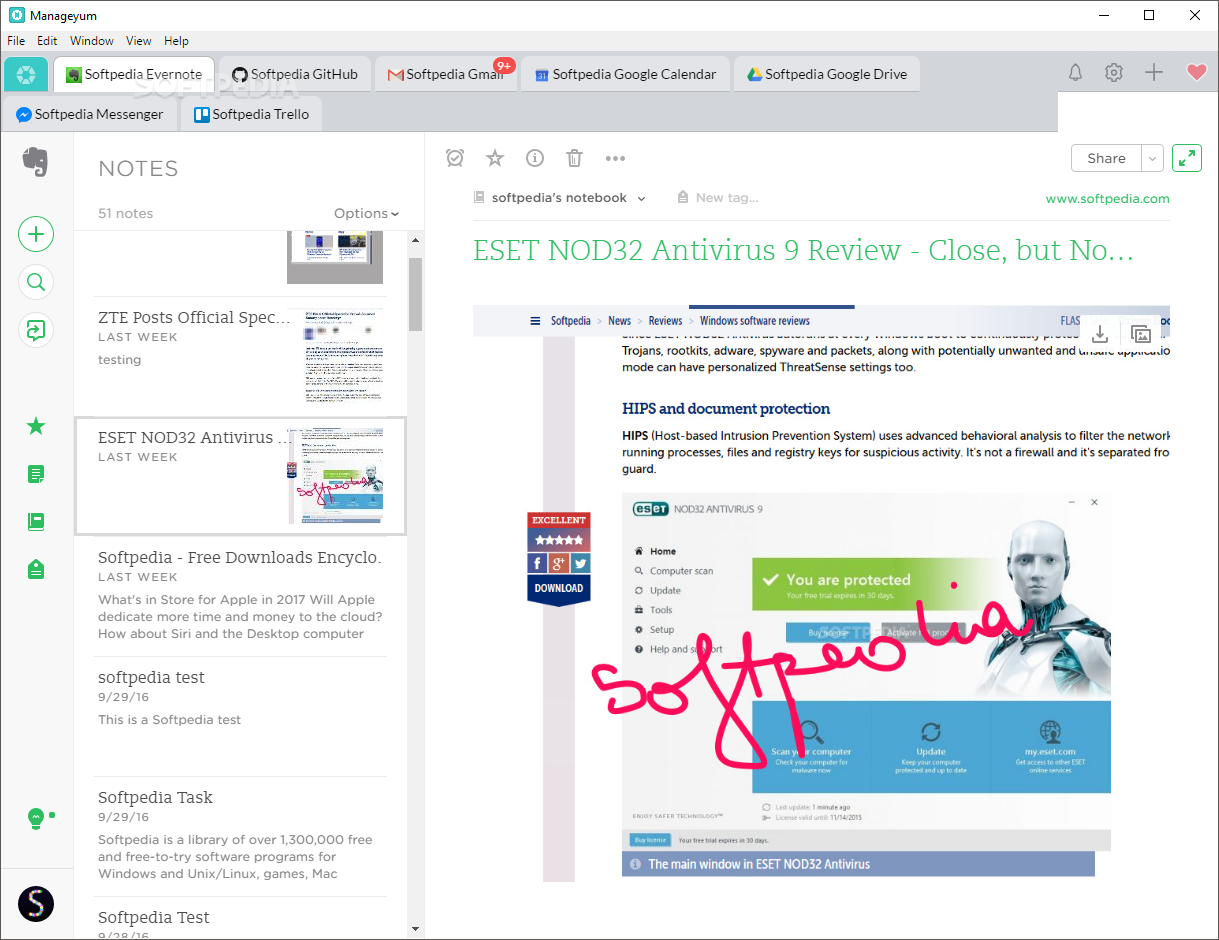This screenshot has width=1219, height=940.
Task: Click the Facebook share icon on review badge
Action: [538, 563]
